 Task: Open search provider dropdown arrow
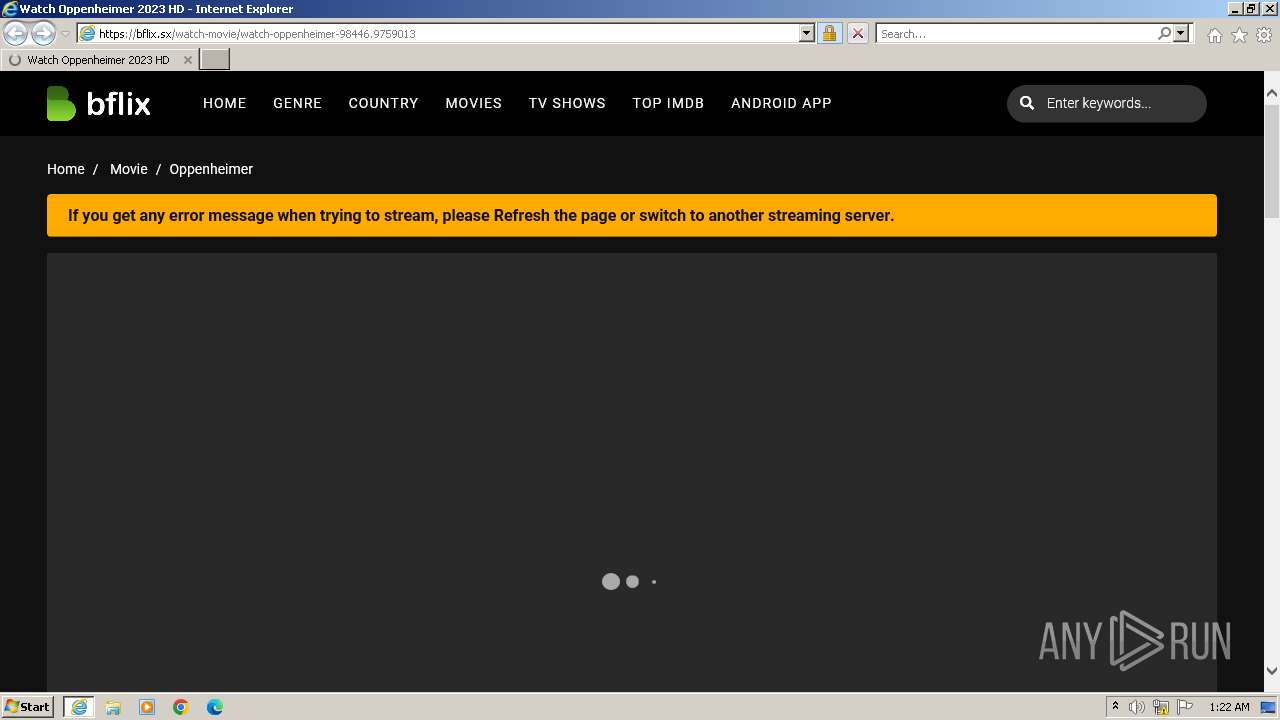[1181, 33]
